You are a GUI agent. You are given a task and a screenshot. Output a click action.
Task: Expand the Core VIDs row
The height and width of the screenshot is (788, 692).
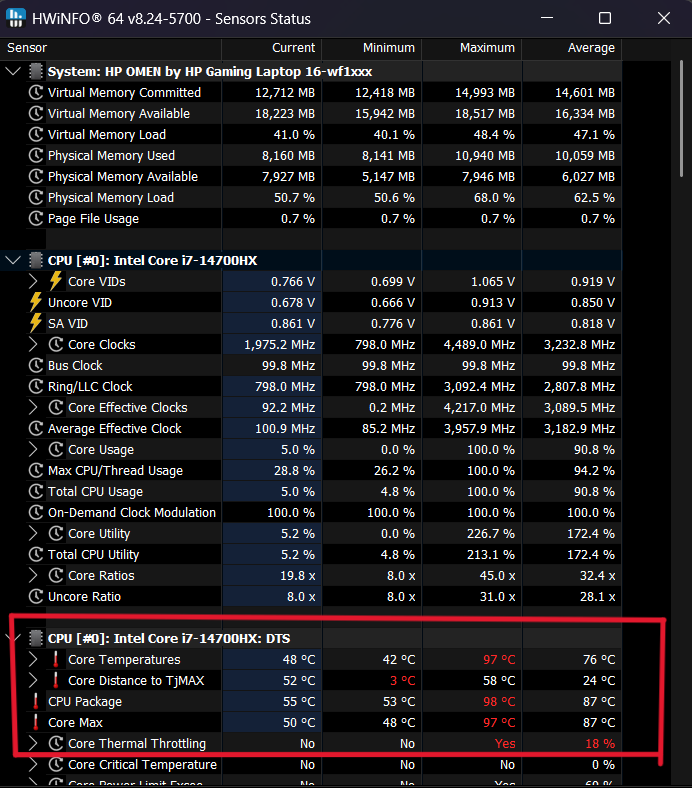[x=33, y=281]
